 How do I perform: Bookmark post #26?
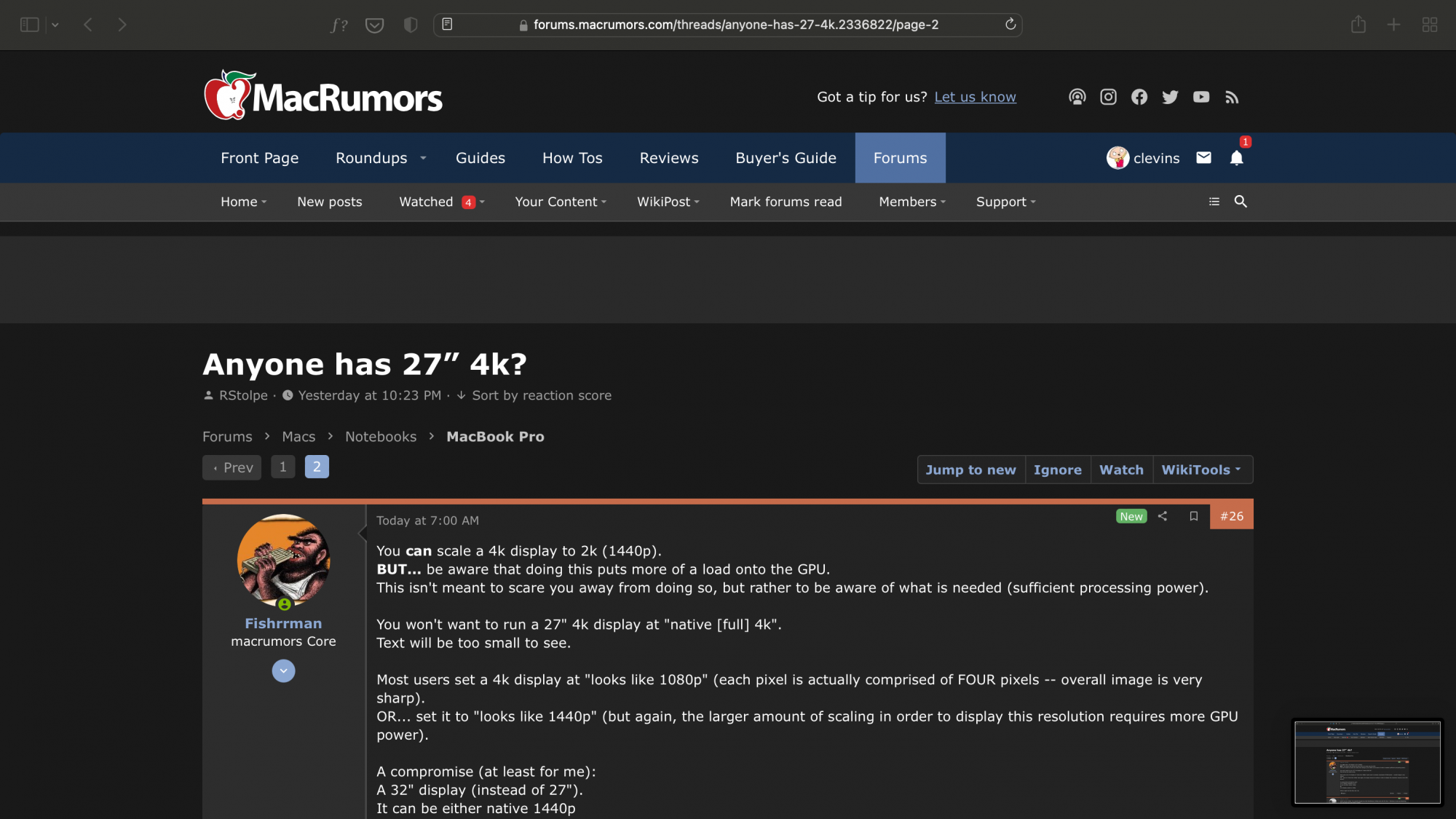coord(1194,516)
